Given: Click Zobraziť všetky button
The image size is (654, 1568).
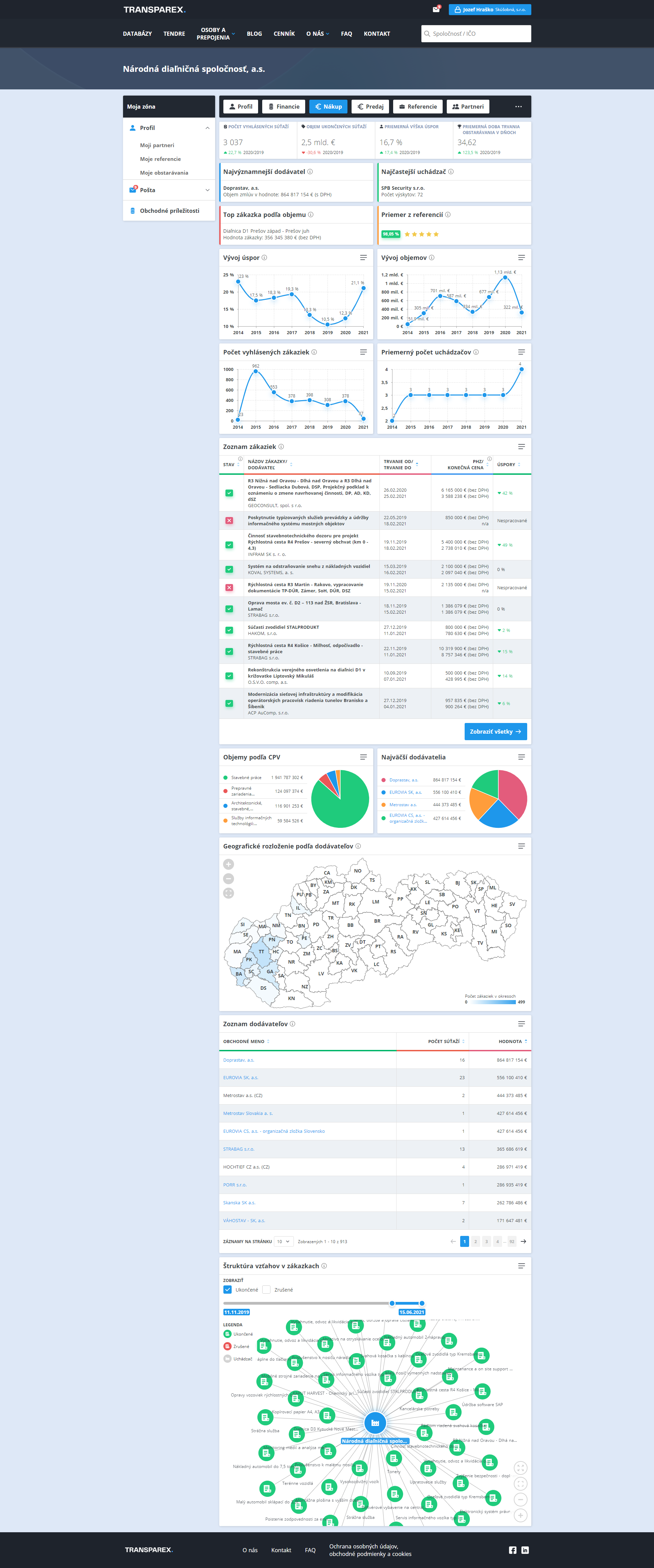Looking at the screenshot, I should [x=496, y=731].
